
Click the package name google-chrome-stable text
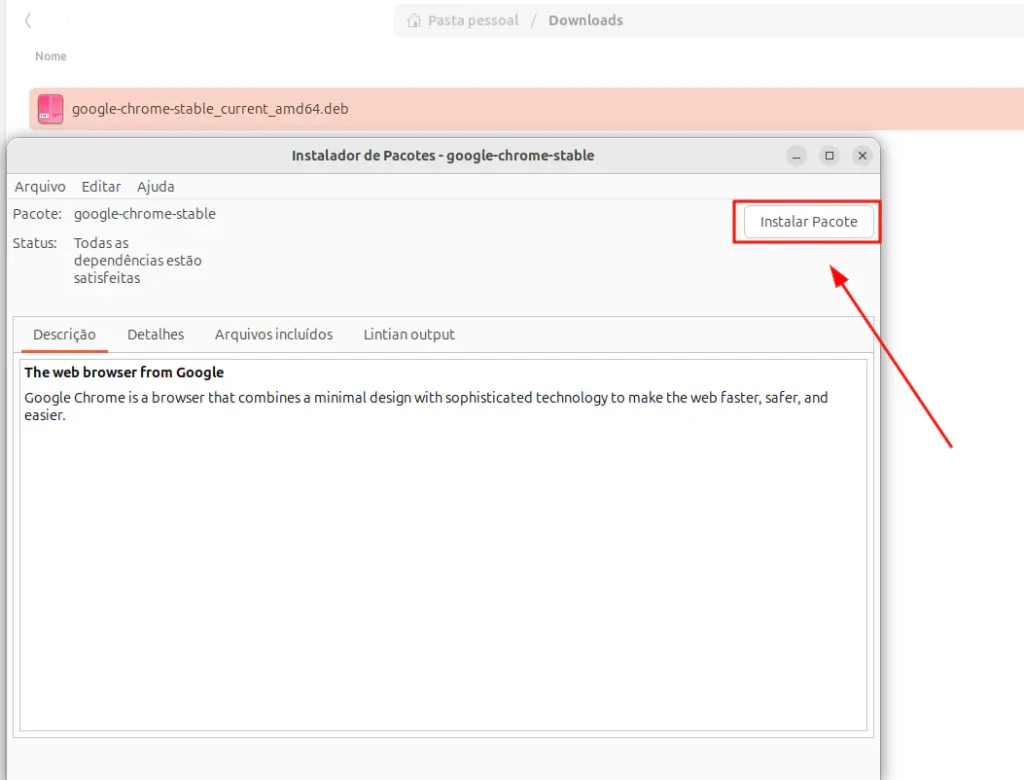(x=144, y=214)
